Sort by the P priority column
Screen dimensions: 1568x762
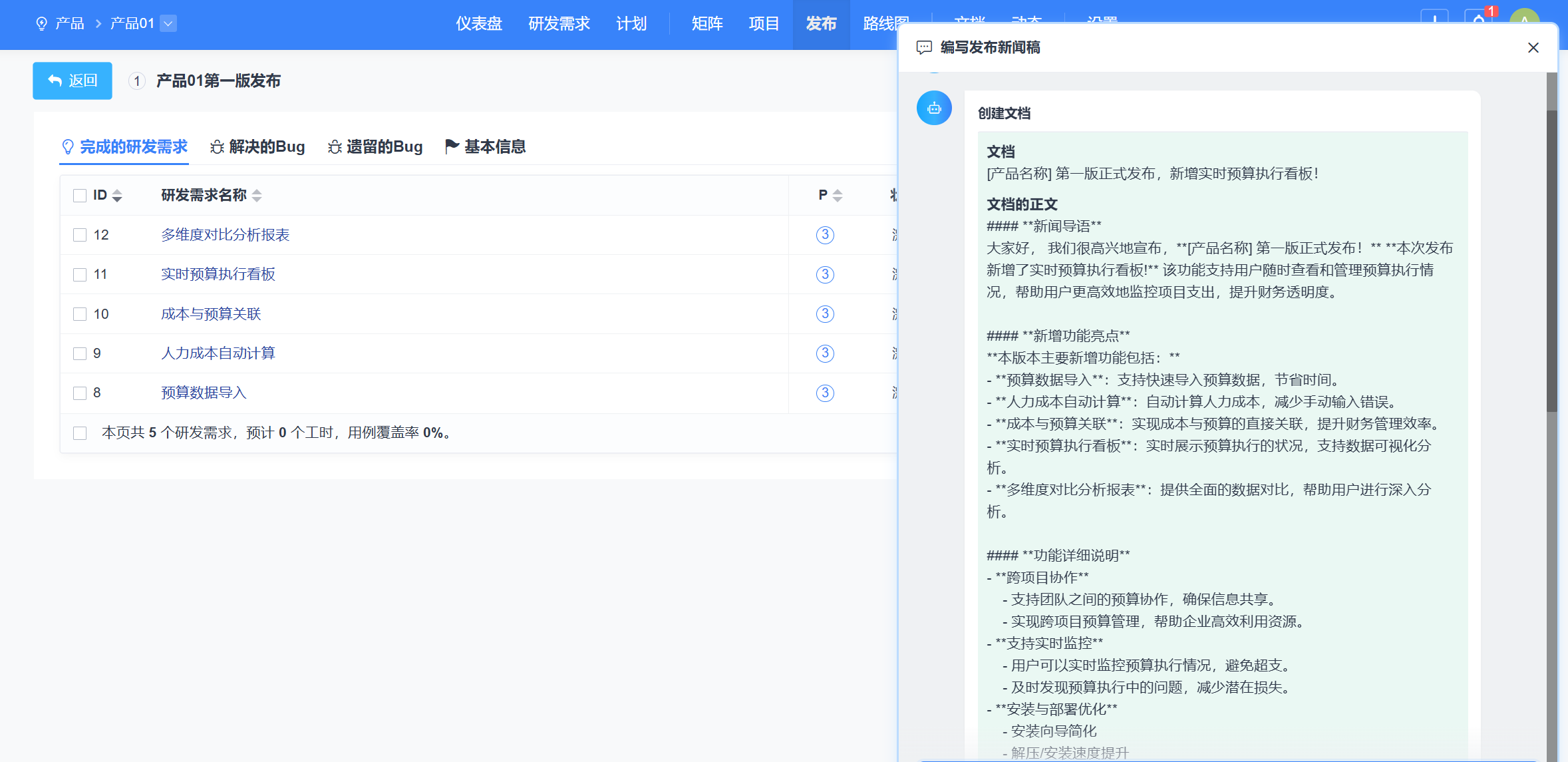pos(837,196)
